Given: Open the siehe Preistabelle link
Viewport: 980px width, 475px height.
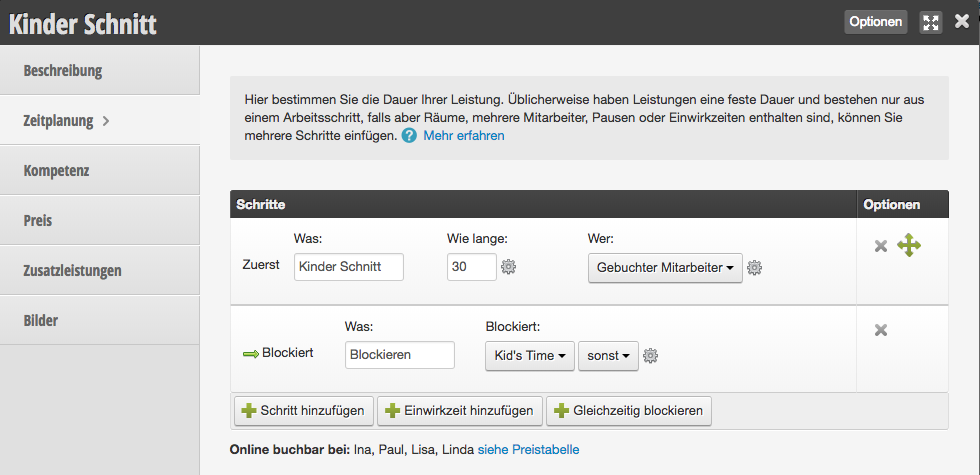Looking at the screenshot, I should 528,449.
